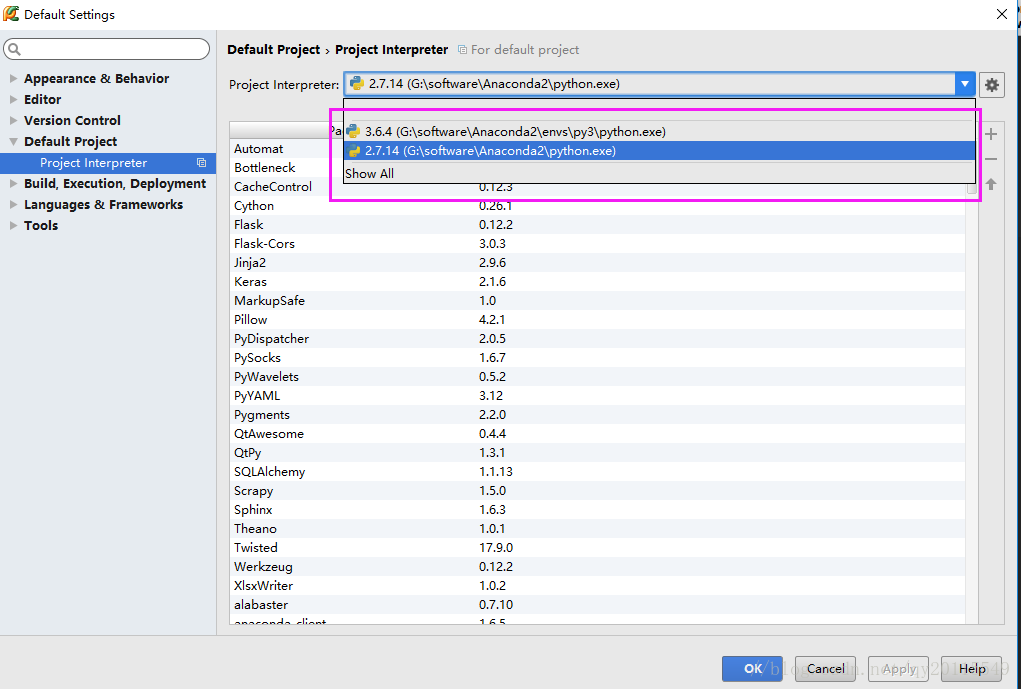Image resolution: width=1021 pixels, height=689 pixels.
Task: Select the alabaster package row
Action: tap(597, 604)
